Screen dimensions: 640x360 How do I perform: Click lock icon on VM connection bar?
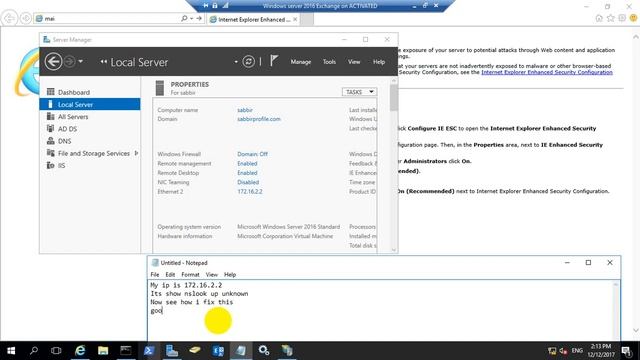[x=215, y=5]
